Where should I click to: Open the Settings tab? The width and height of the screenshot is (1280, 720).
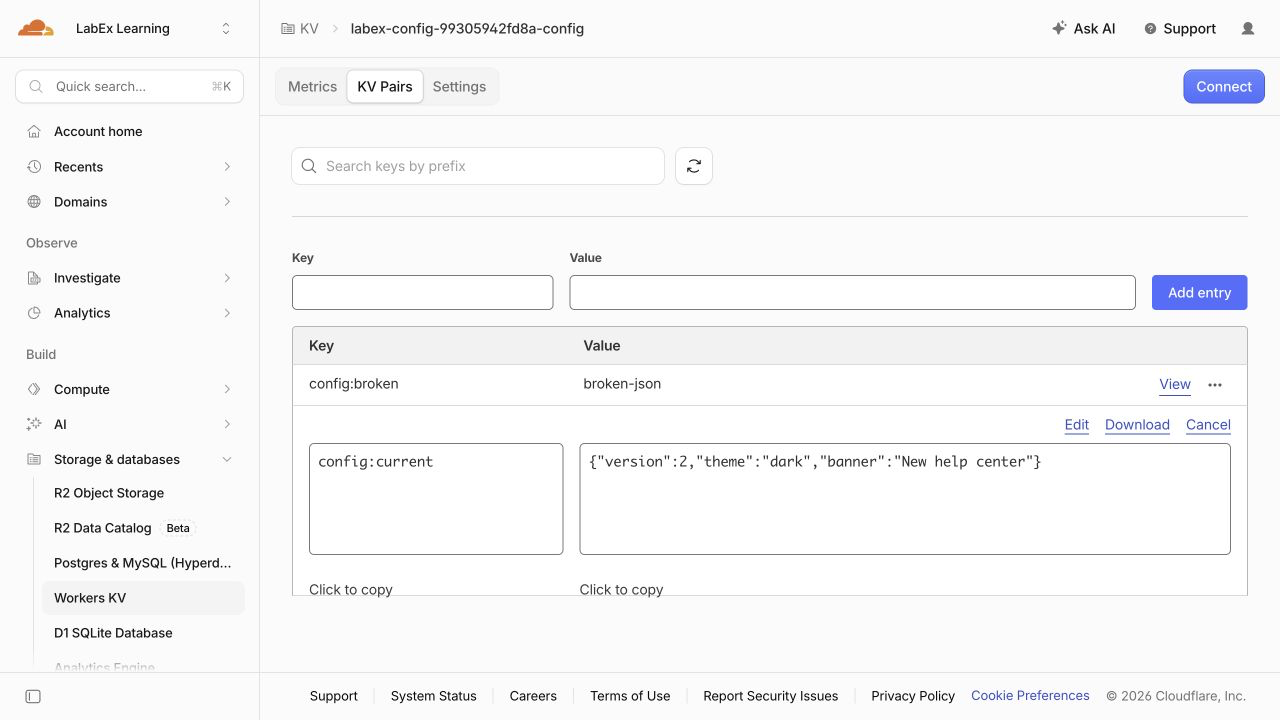click(x=459, y=87)
